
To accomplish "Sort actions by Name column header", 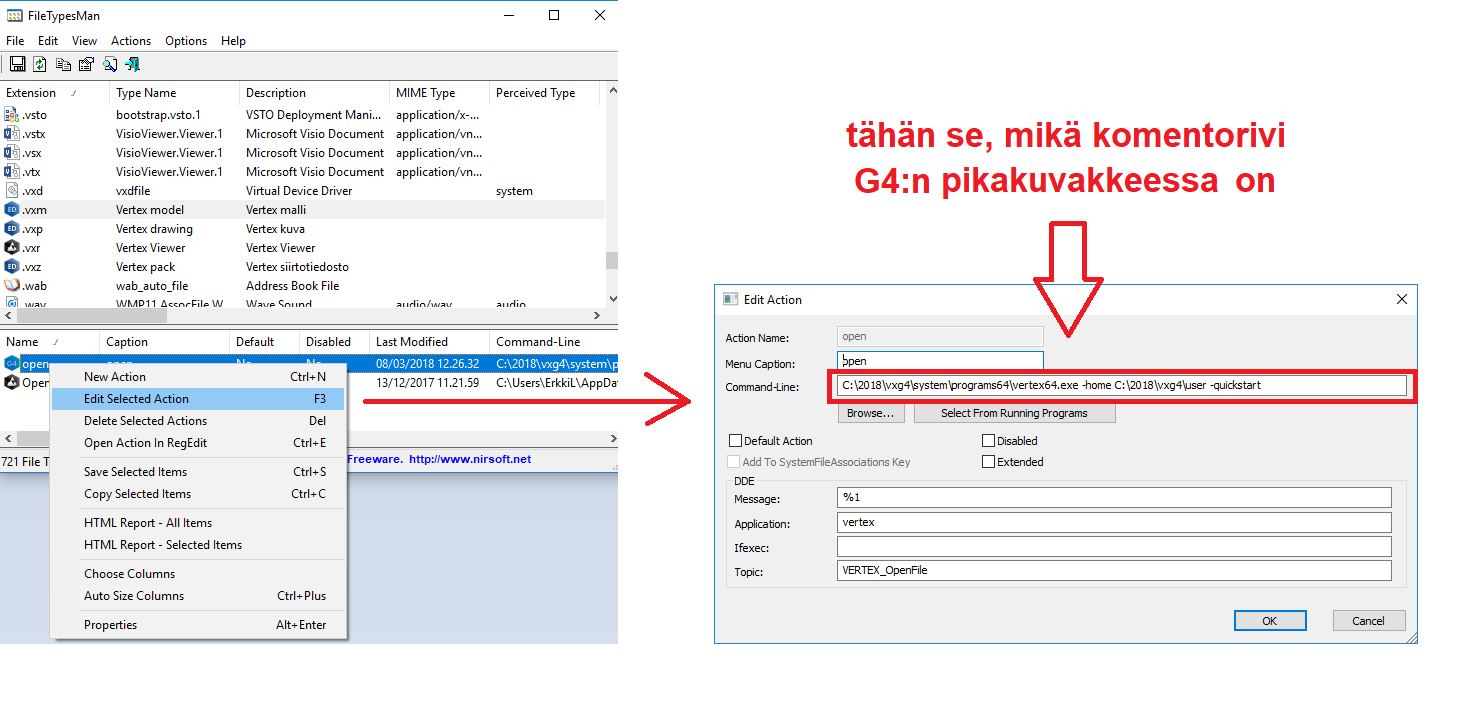I will 23,342.
